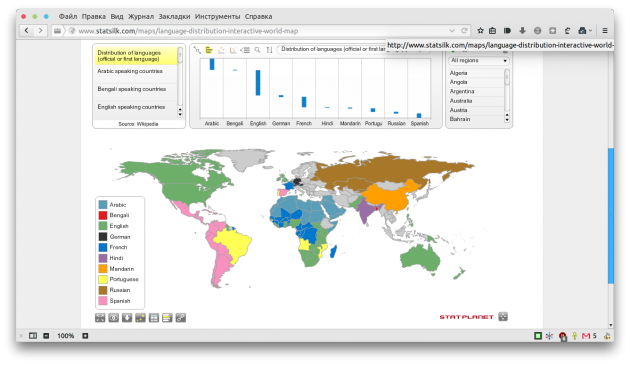The height and width of the screenshot is (365, 630).
Task: Select Australia in the country list
Action: [x=476, y=100]
